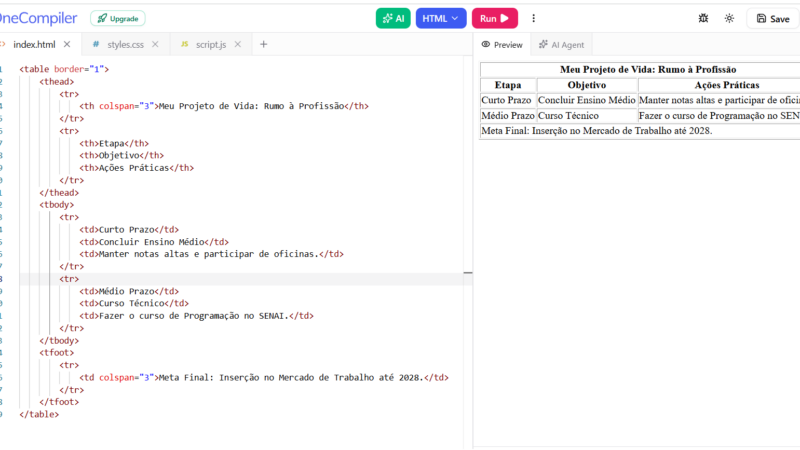Click the 'Etapa' header in preview

[508, 85]
